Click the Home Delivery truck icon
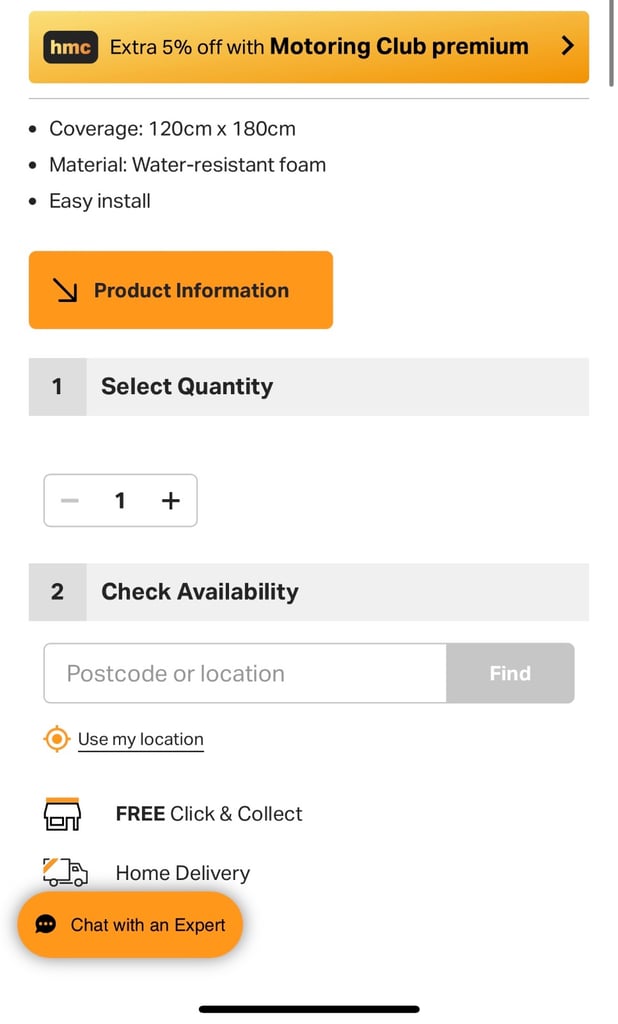This screenshot has width=618, height=1024. 65,872
